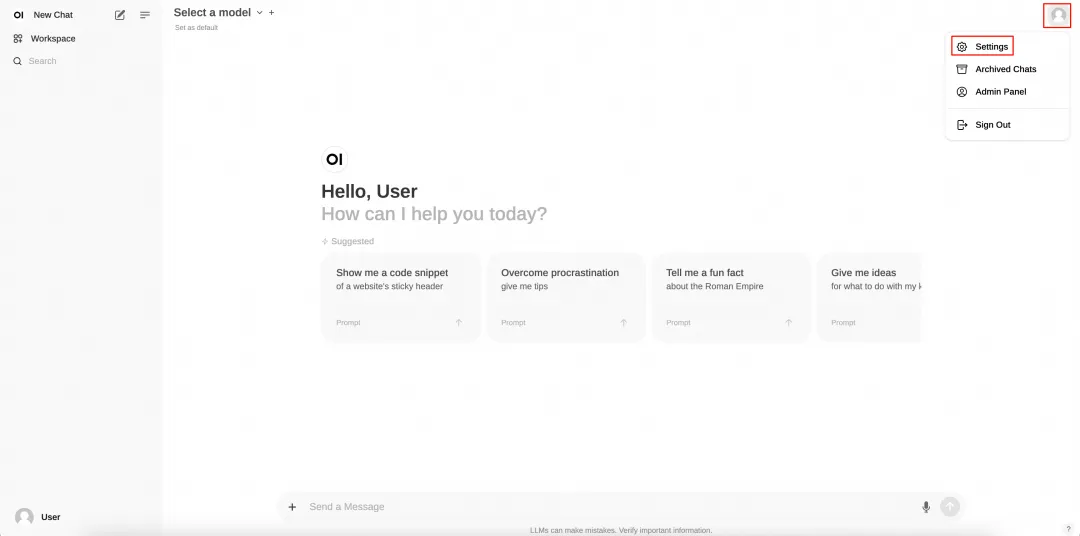Collapse the sidebar using the lines icon
1080x536 pixels.
pyautogui.click(x=145, y=15)
